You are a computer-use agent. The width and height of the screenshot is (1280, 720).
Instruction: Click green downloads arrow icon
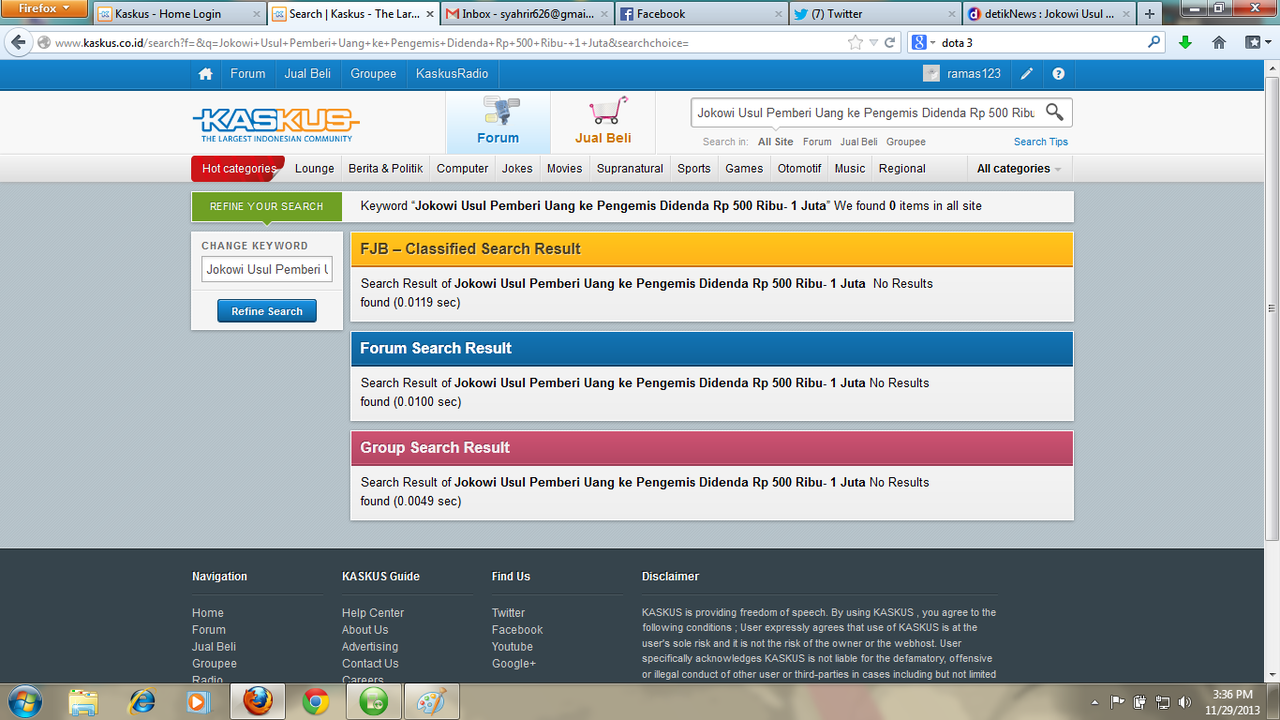point(1185,43)
